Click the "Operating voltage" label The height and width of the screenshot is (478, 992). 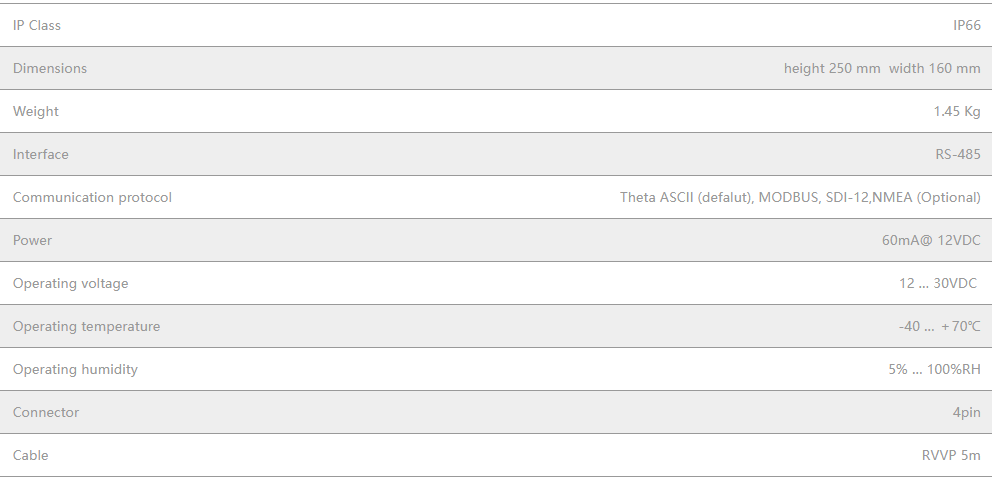[x=71, y=283]
